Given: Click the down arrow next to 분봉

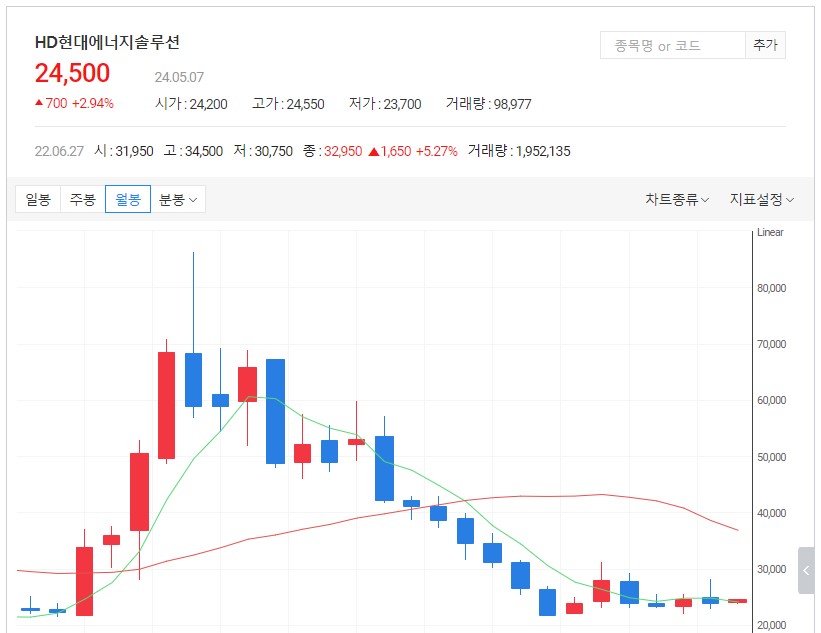Looking at the screenshot, I should point(194,198).
